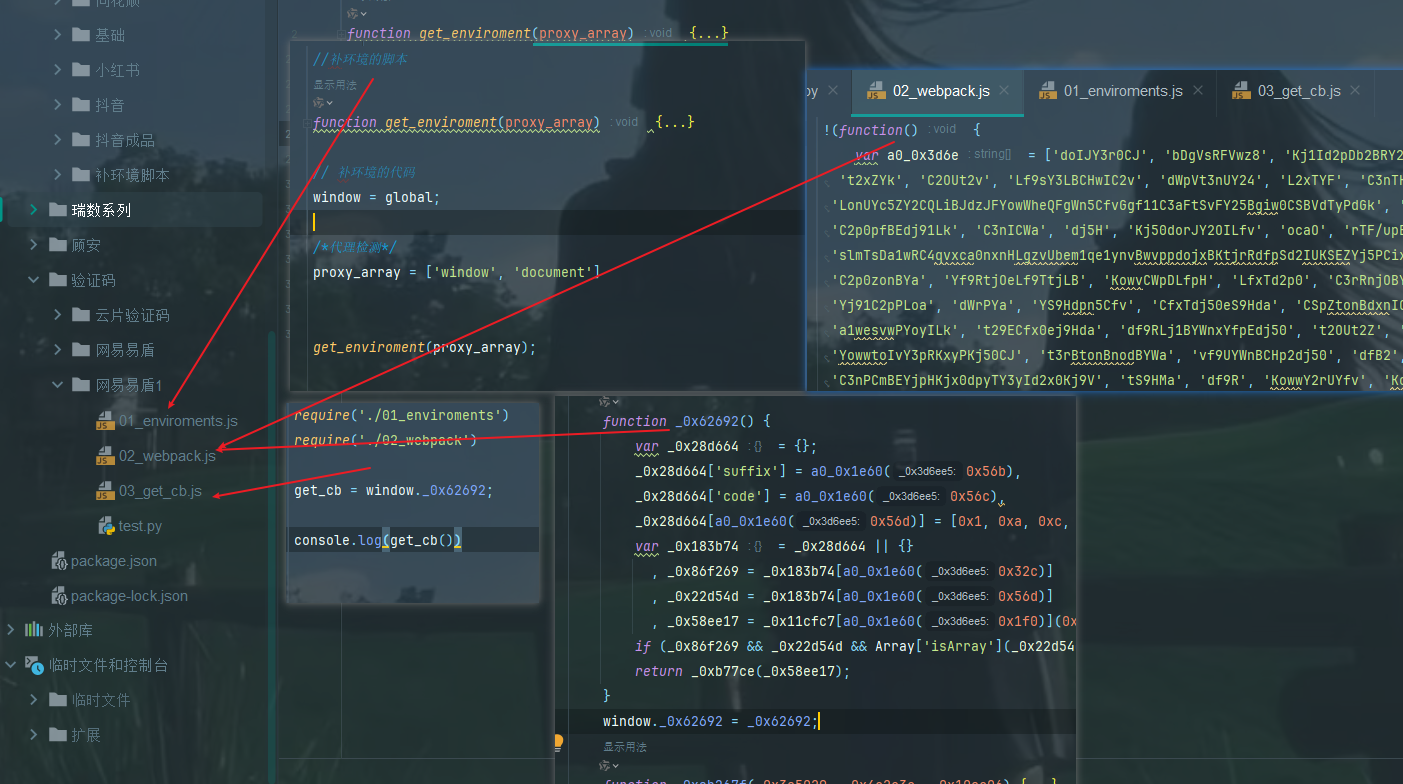Switch to the 02_webpack.js tab
The image size is (1403, 784).
coord(937,91)
